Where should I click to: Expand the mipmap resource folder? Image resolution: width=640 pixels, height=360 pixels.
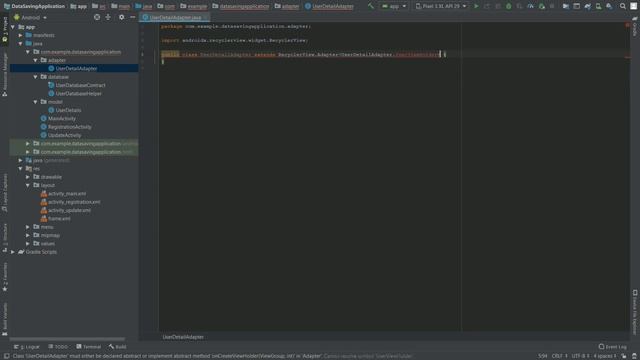point(28,235)
